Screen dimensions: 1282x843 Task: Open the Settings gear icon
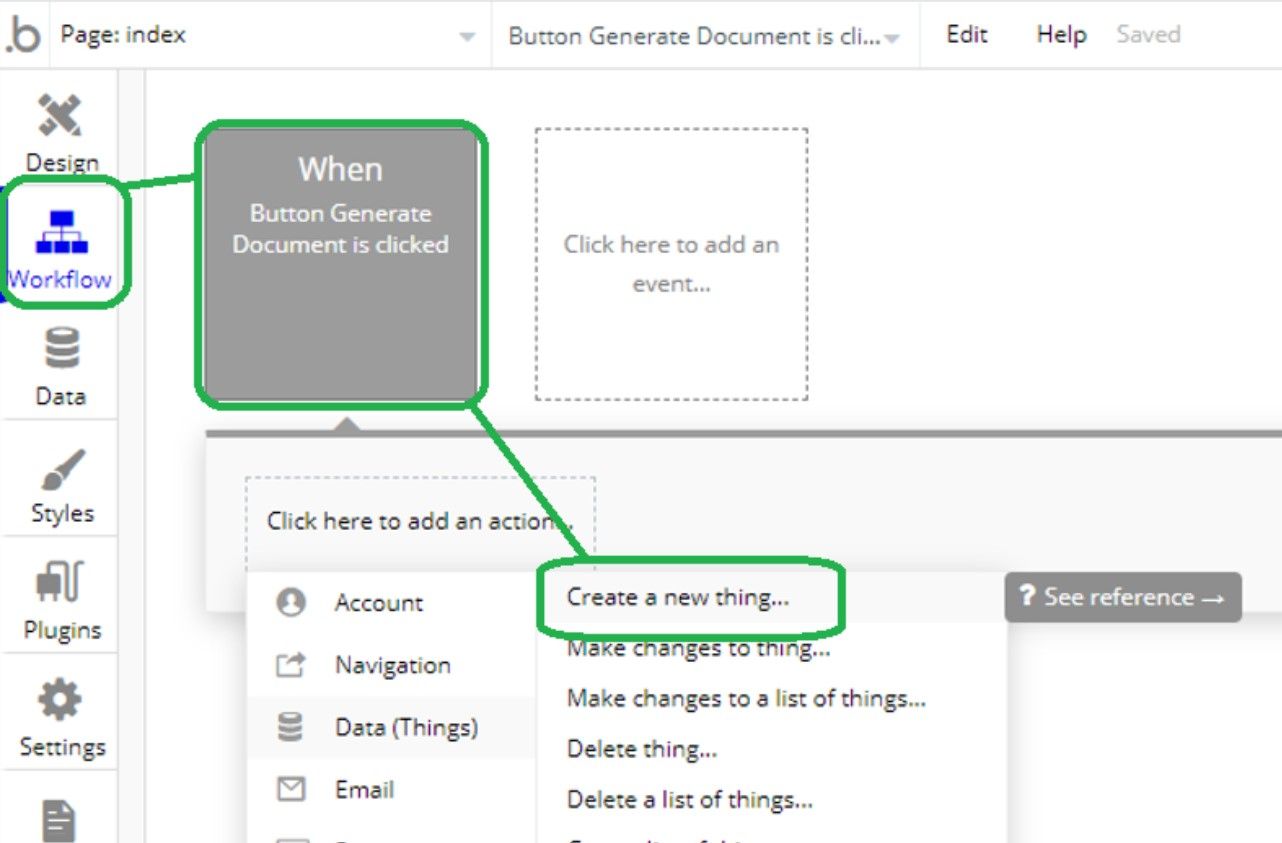61,701
